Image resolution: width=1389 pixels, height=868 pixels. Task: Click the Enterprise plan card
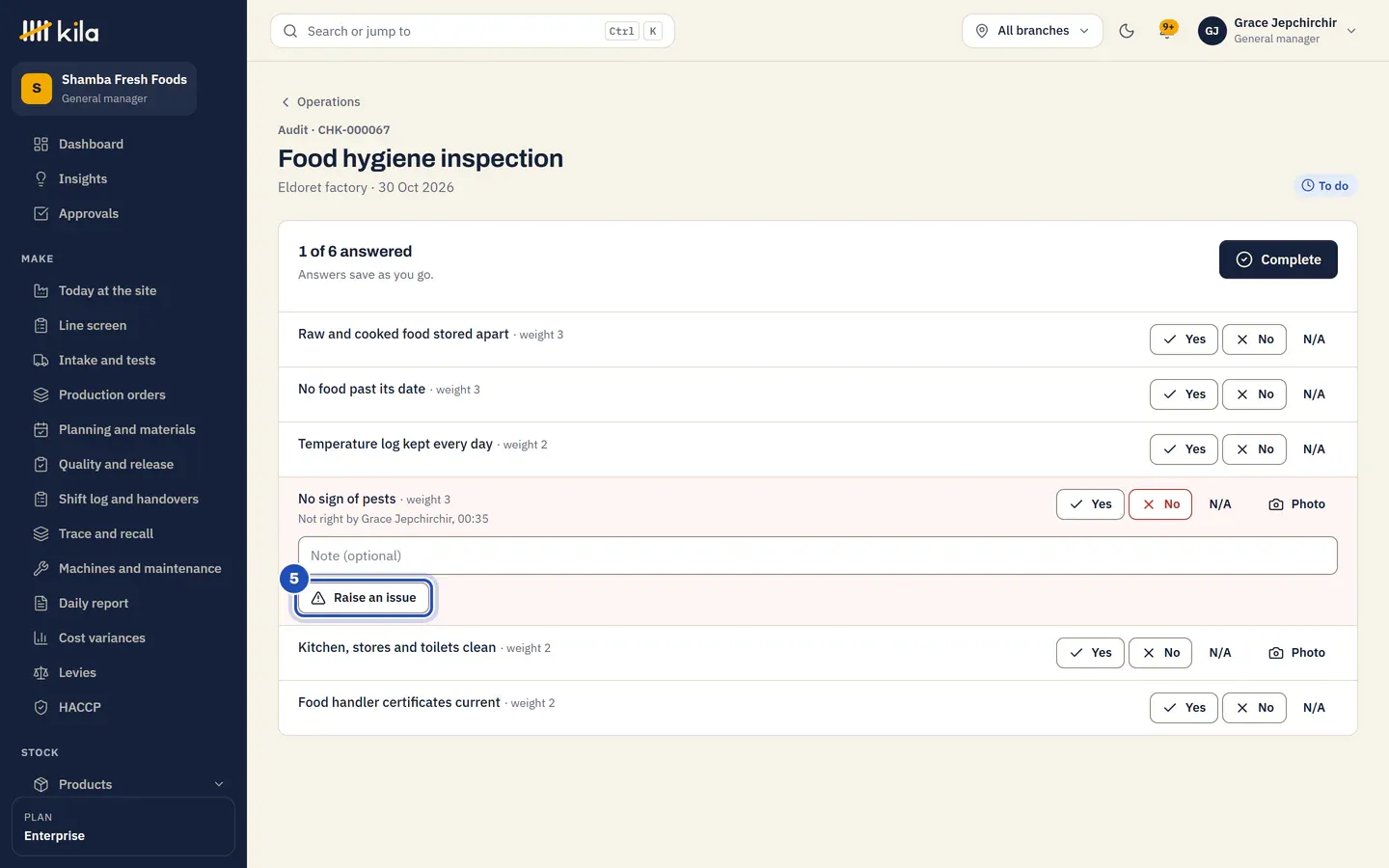pos(123,827)
